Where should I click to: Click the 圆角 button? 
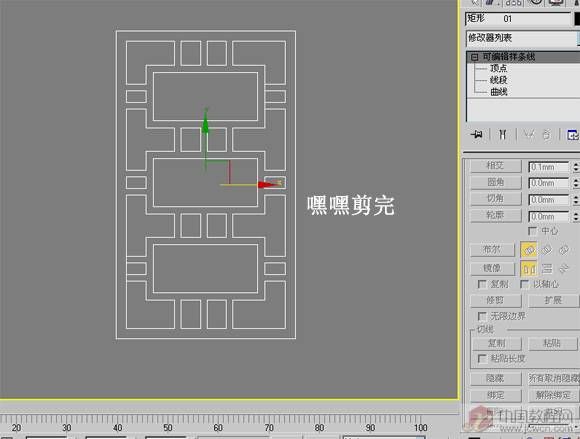pos(496,182)
